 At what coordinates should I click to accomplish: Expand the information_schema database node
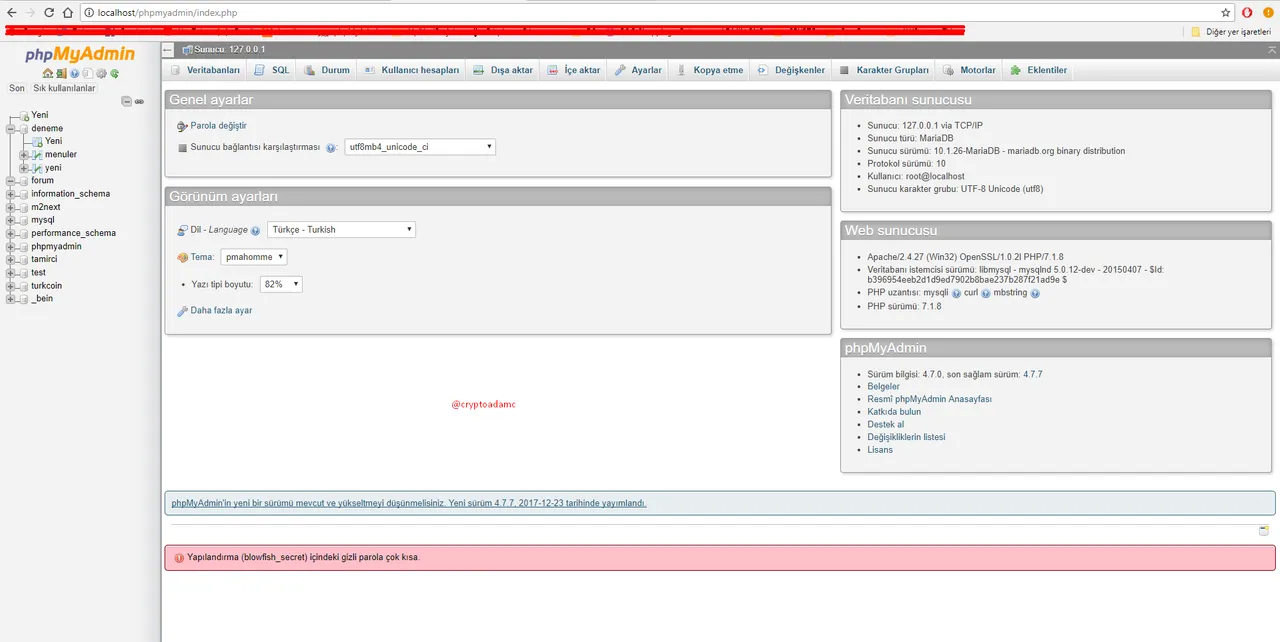click(10, 194)
